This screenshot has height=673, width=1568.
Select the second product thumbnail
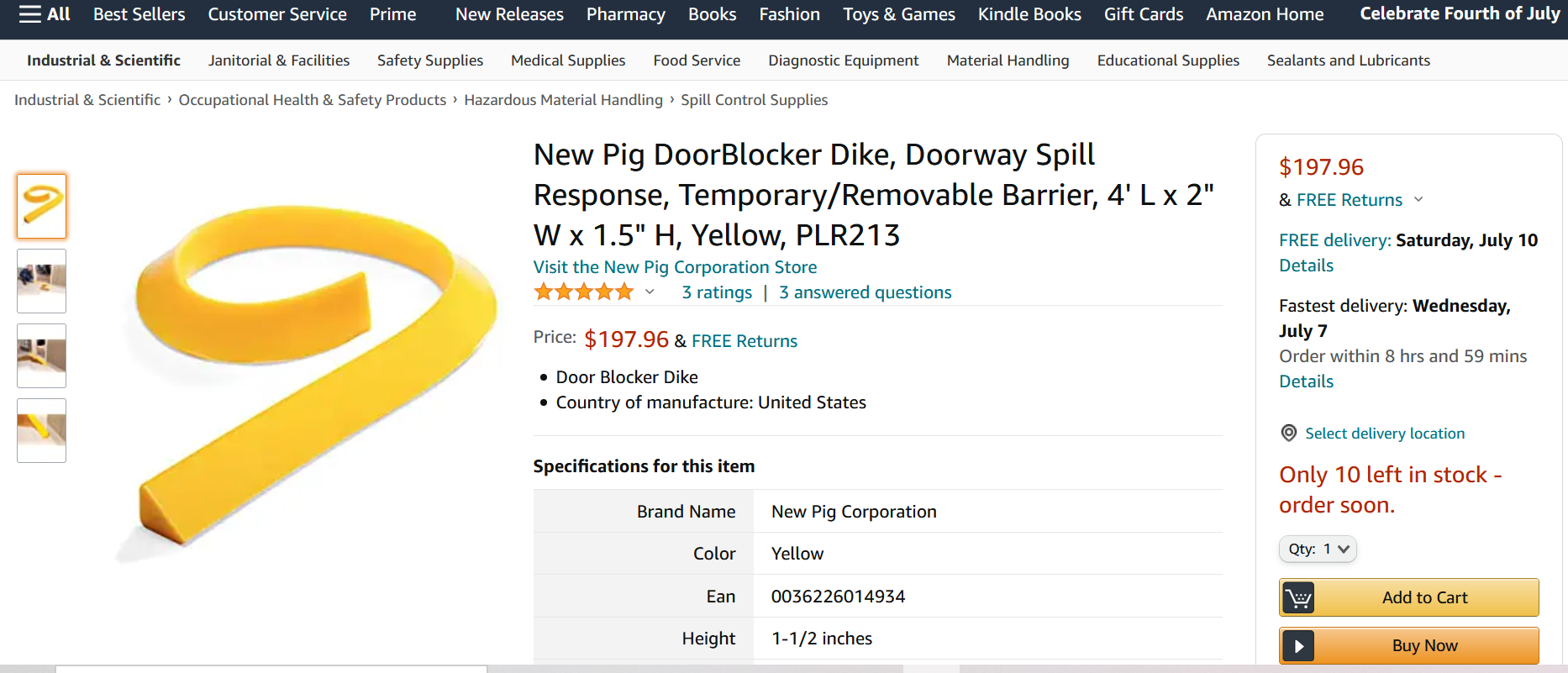(x=41, y=281)
